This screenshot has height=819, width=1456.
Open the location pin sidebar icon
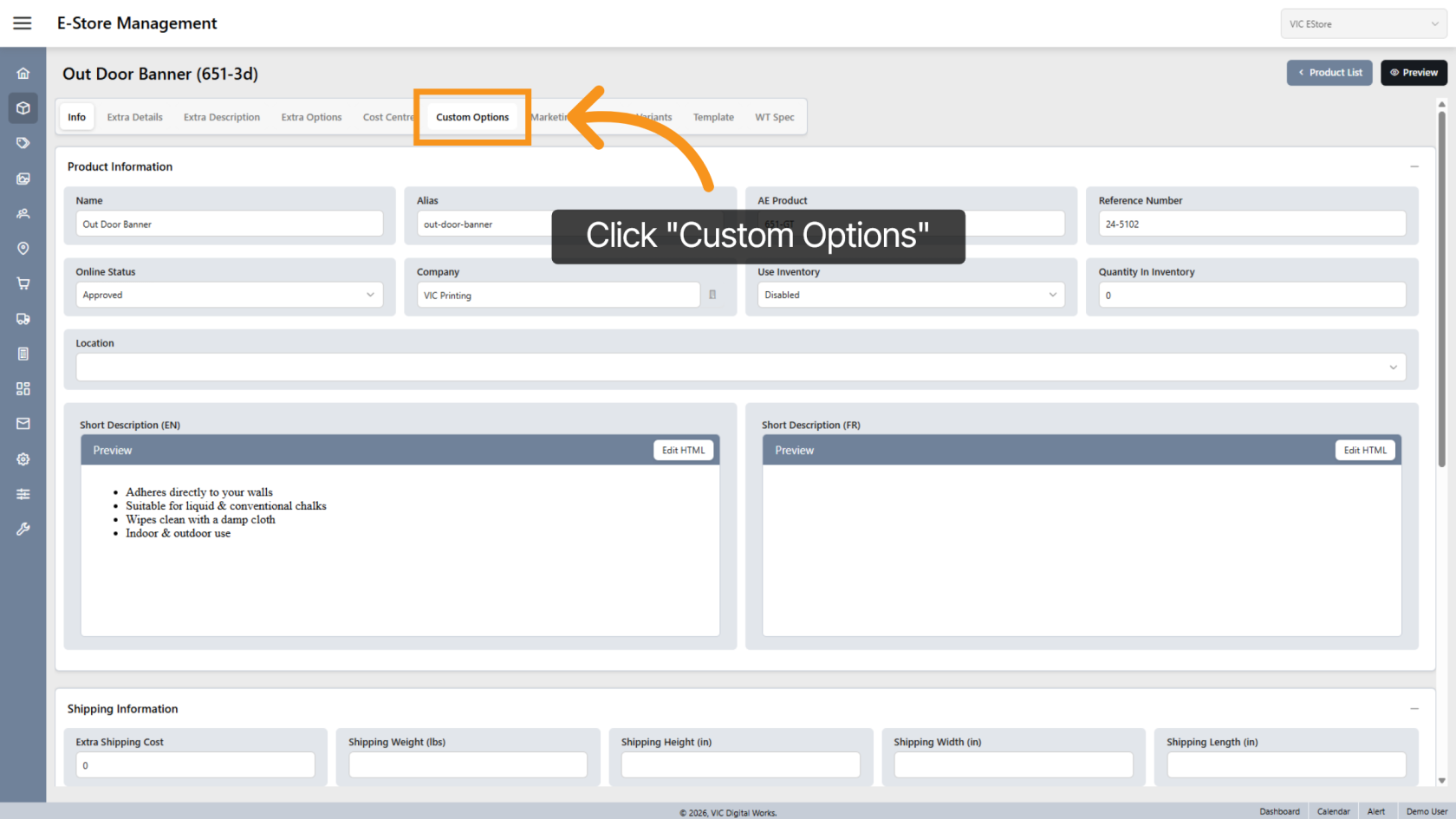coord(23,249)
